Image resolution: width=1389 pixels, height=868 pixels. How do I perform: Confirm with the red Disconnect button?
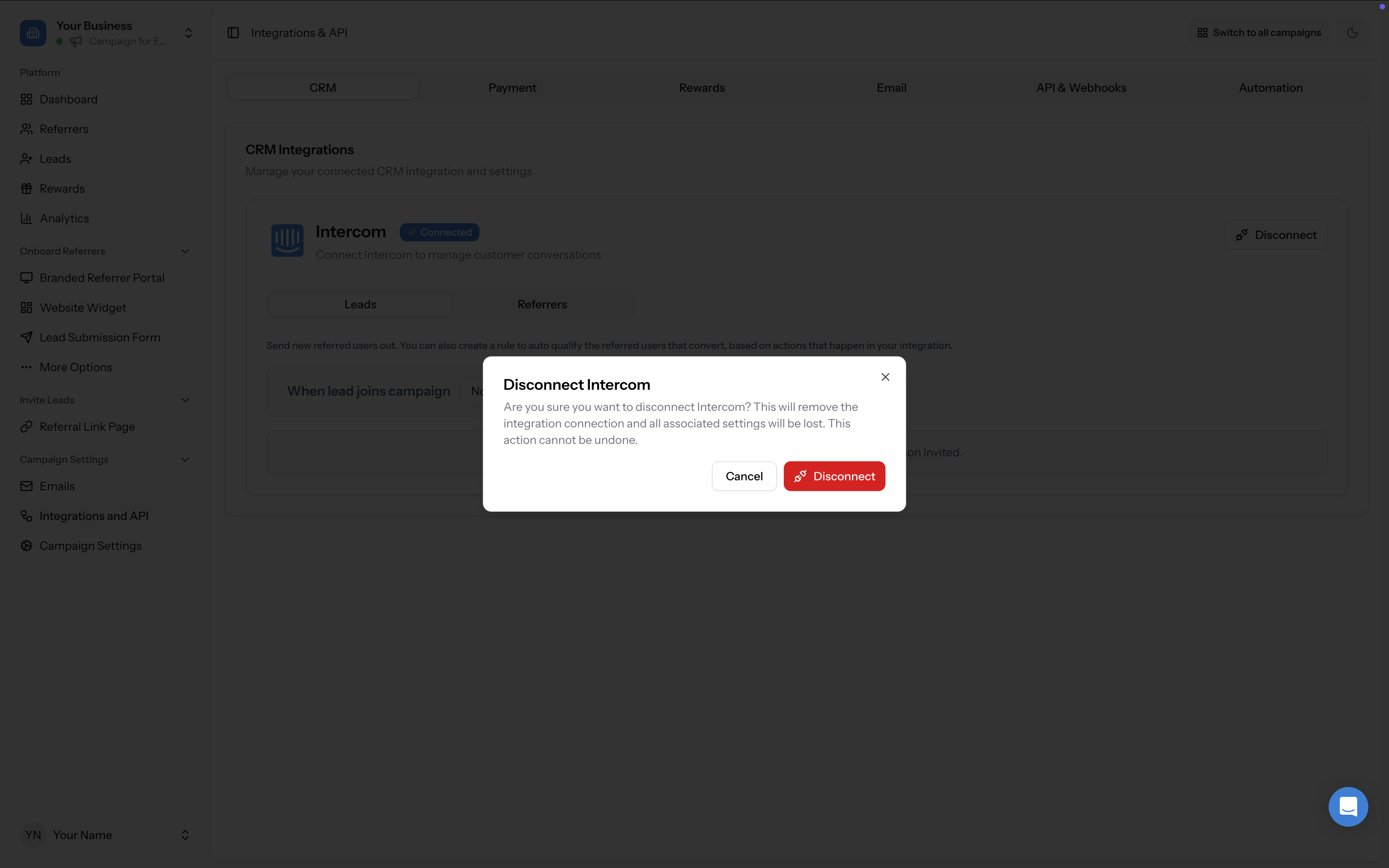(834, 476)
